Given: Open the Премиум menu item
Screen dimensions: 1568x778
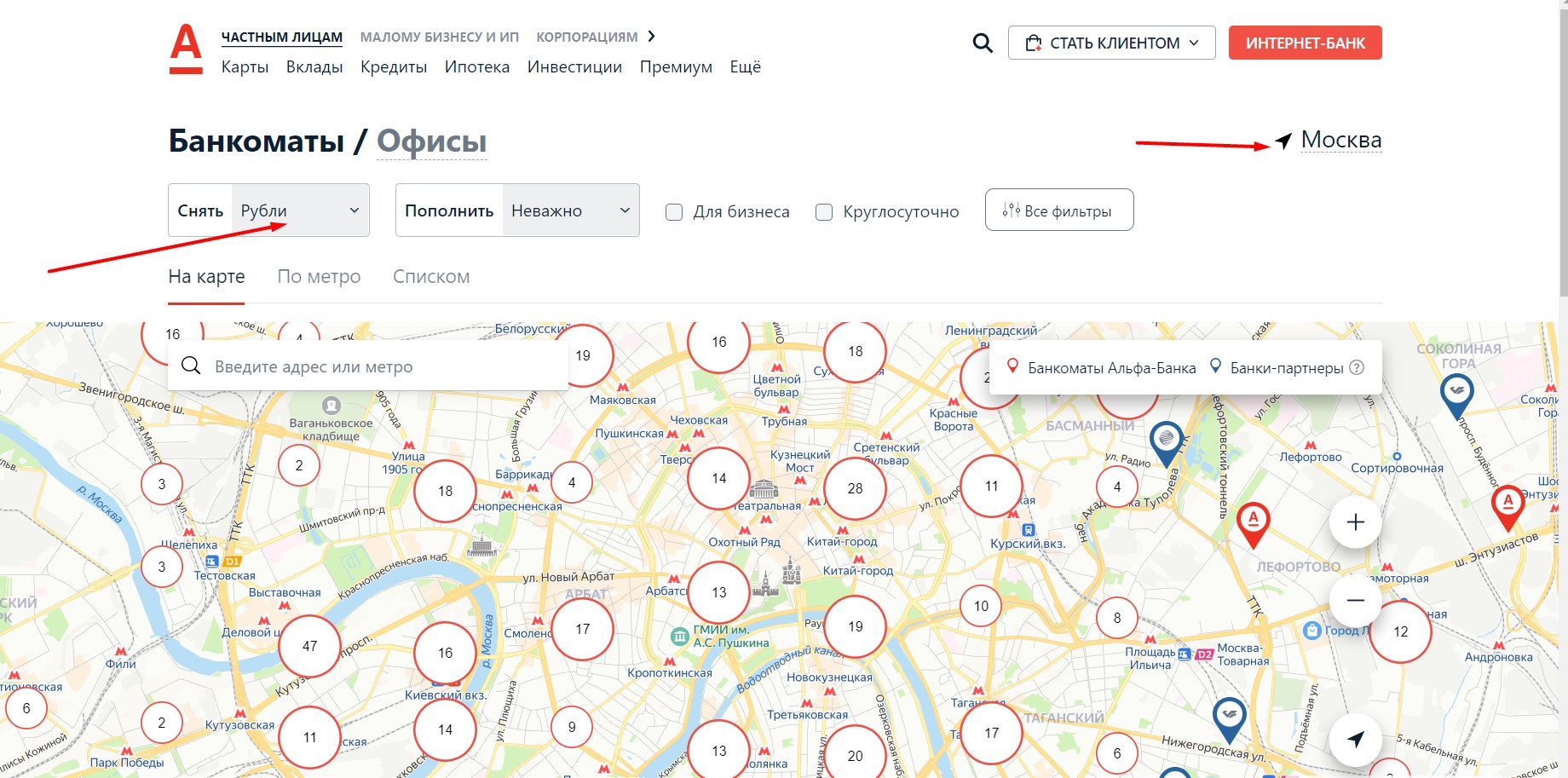Looking at the screenshot, I should pos(676,66).
